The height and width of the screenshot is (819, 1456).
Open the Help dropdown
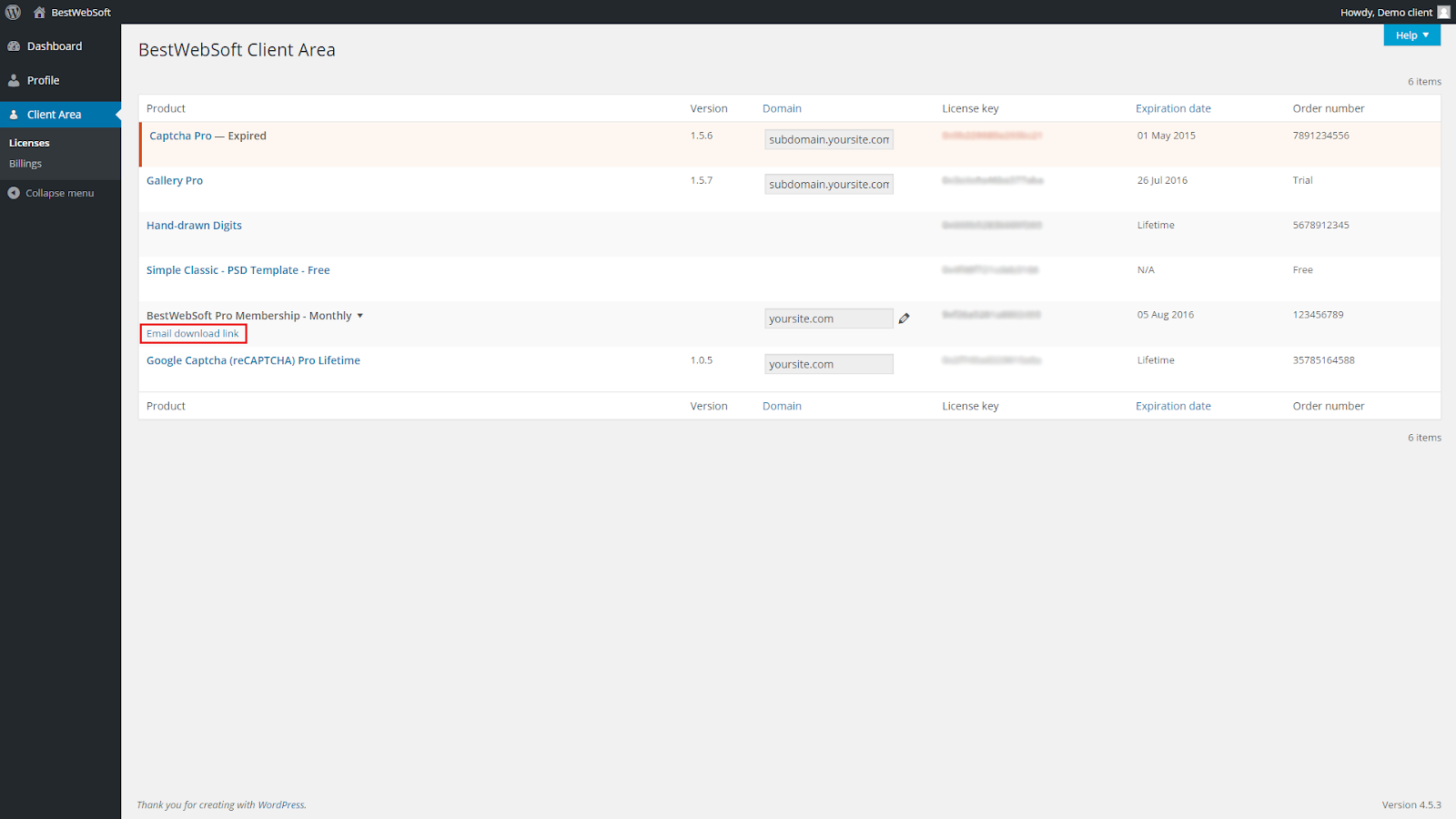pyautogui.click(x=1412, y=35)
